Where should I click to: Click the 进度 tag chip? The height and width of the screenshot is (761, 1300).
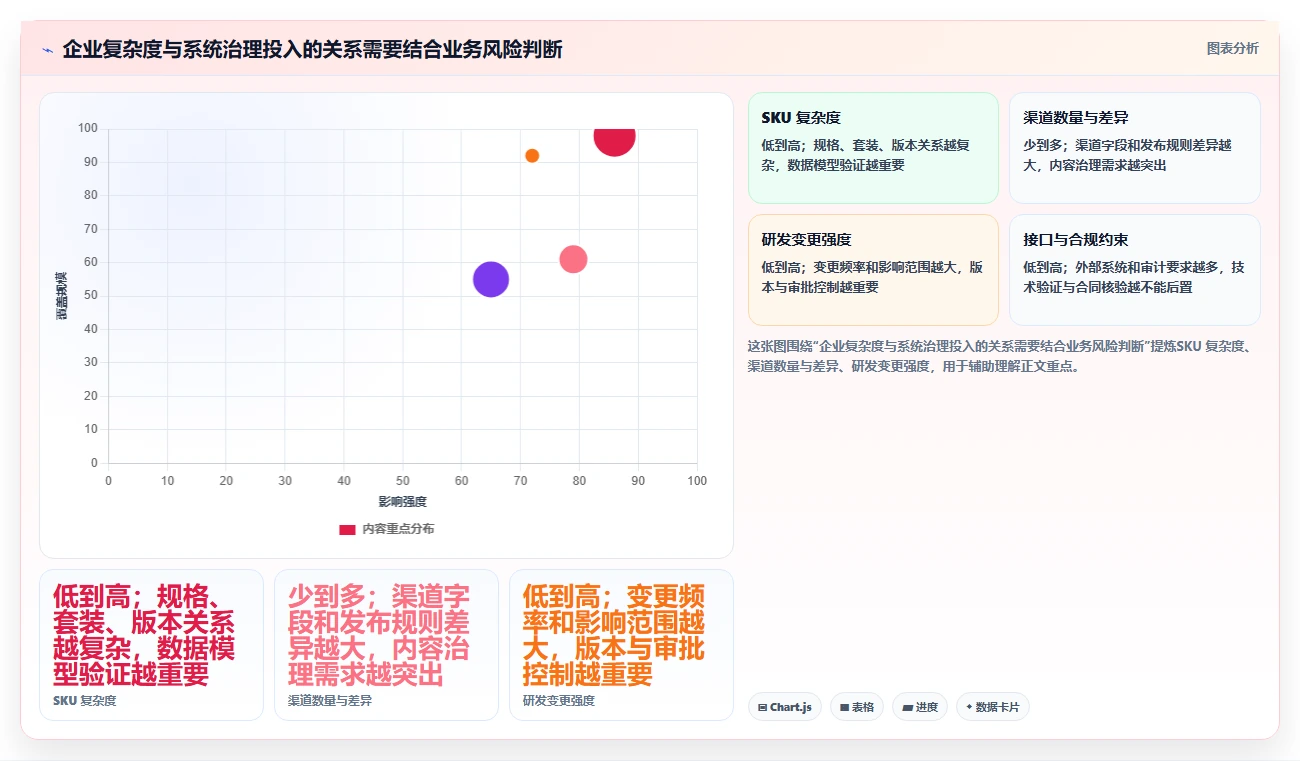point(919,707)
